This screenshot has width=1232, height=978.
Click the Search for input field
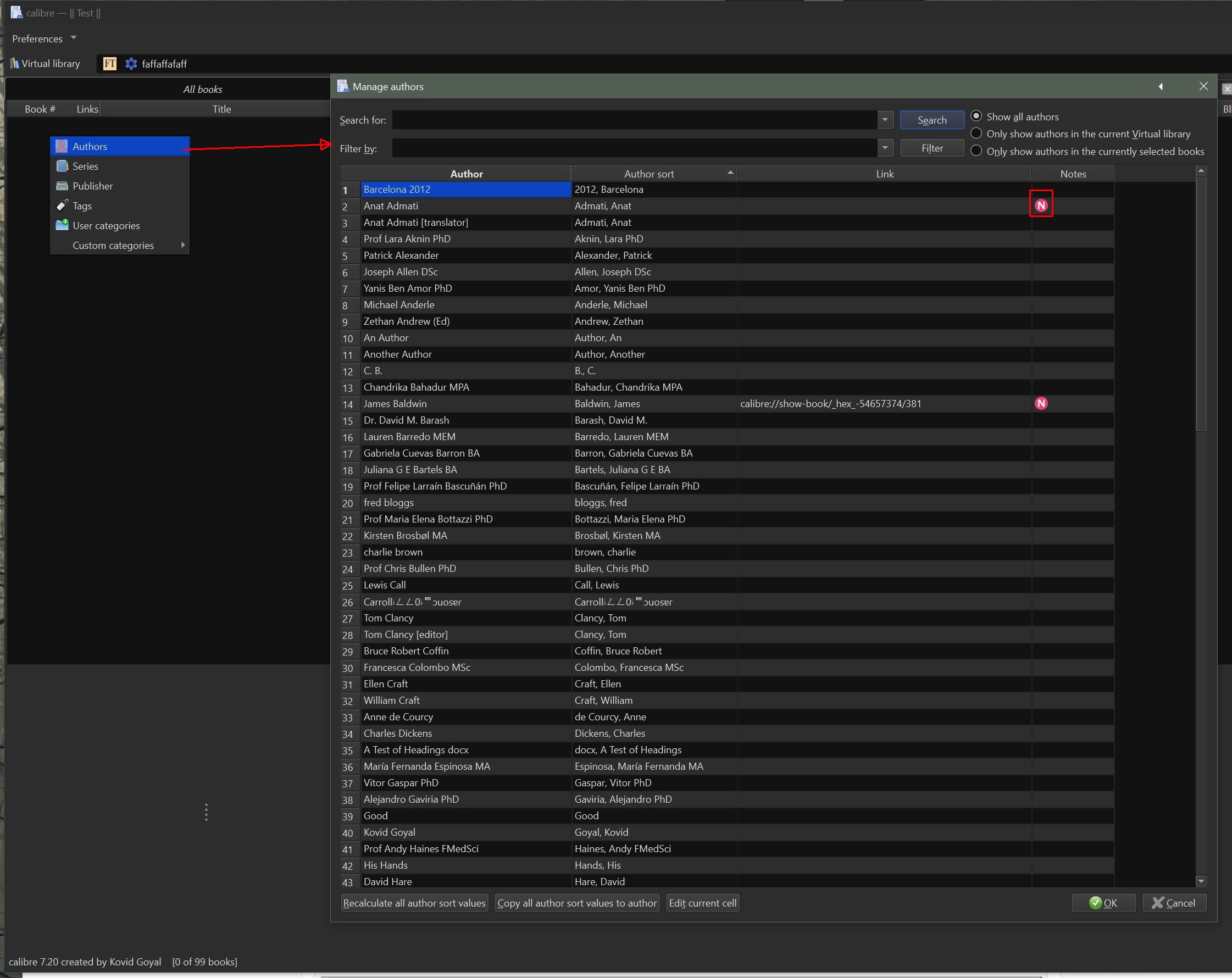[634, 120]
